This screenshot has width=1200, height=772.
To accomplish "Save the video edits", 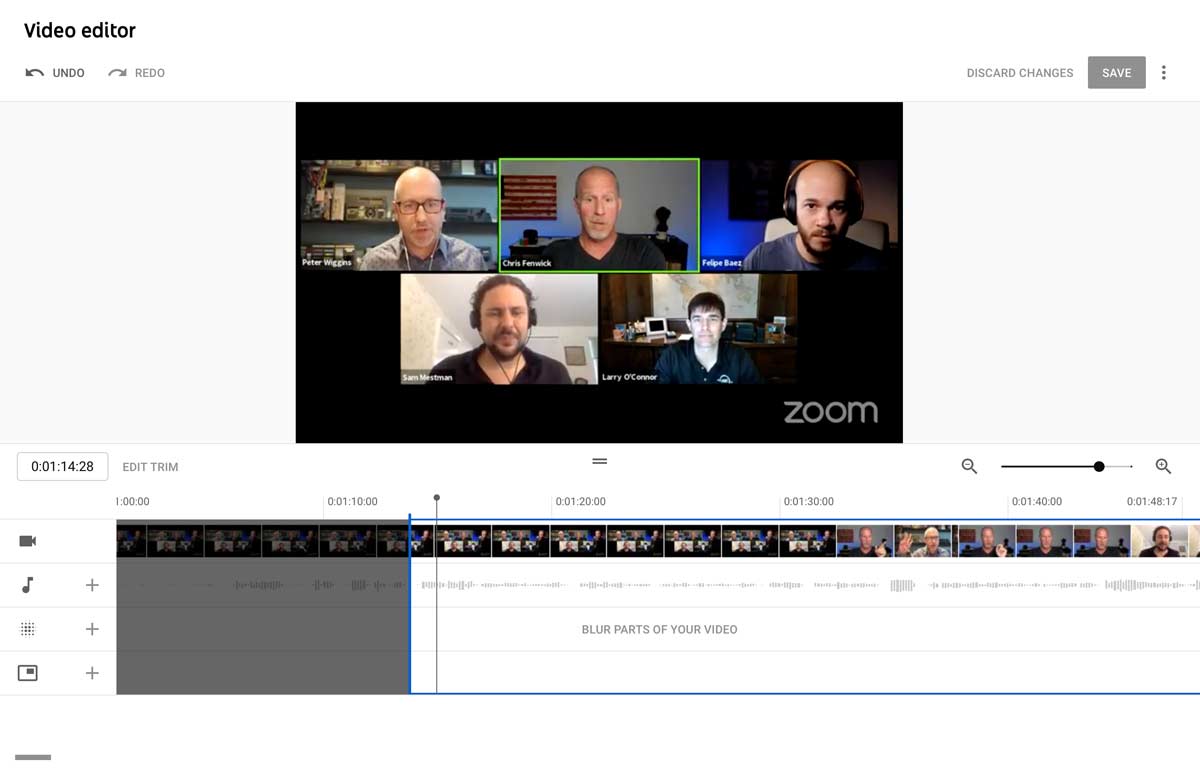I will (x=1117, y=73).
